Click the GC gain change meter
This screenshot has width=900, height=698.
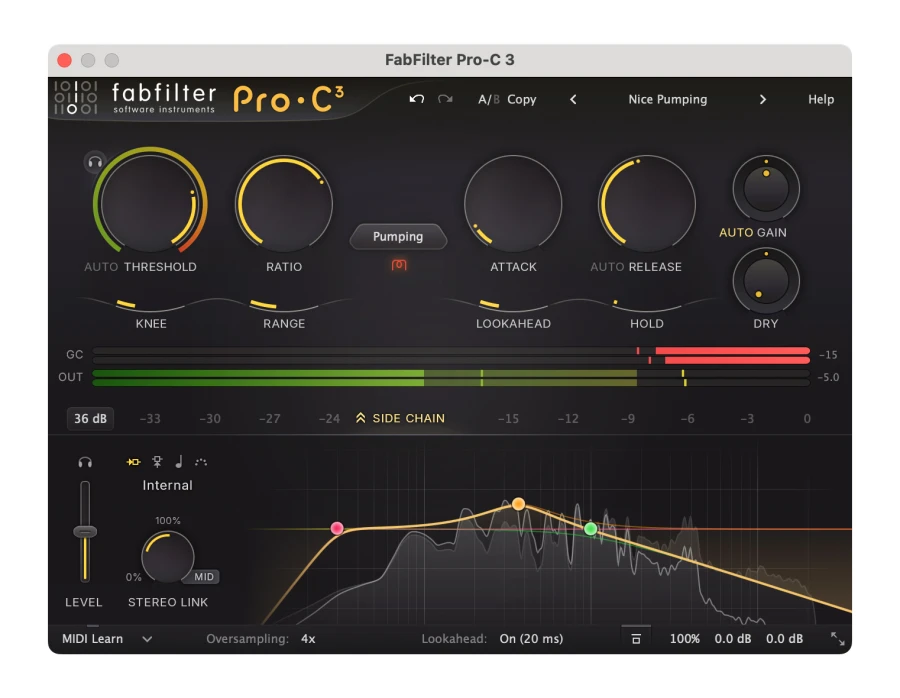451,355
